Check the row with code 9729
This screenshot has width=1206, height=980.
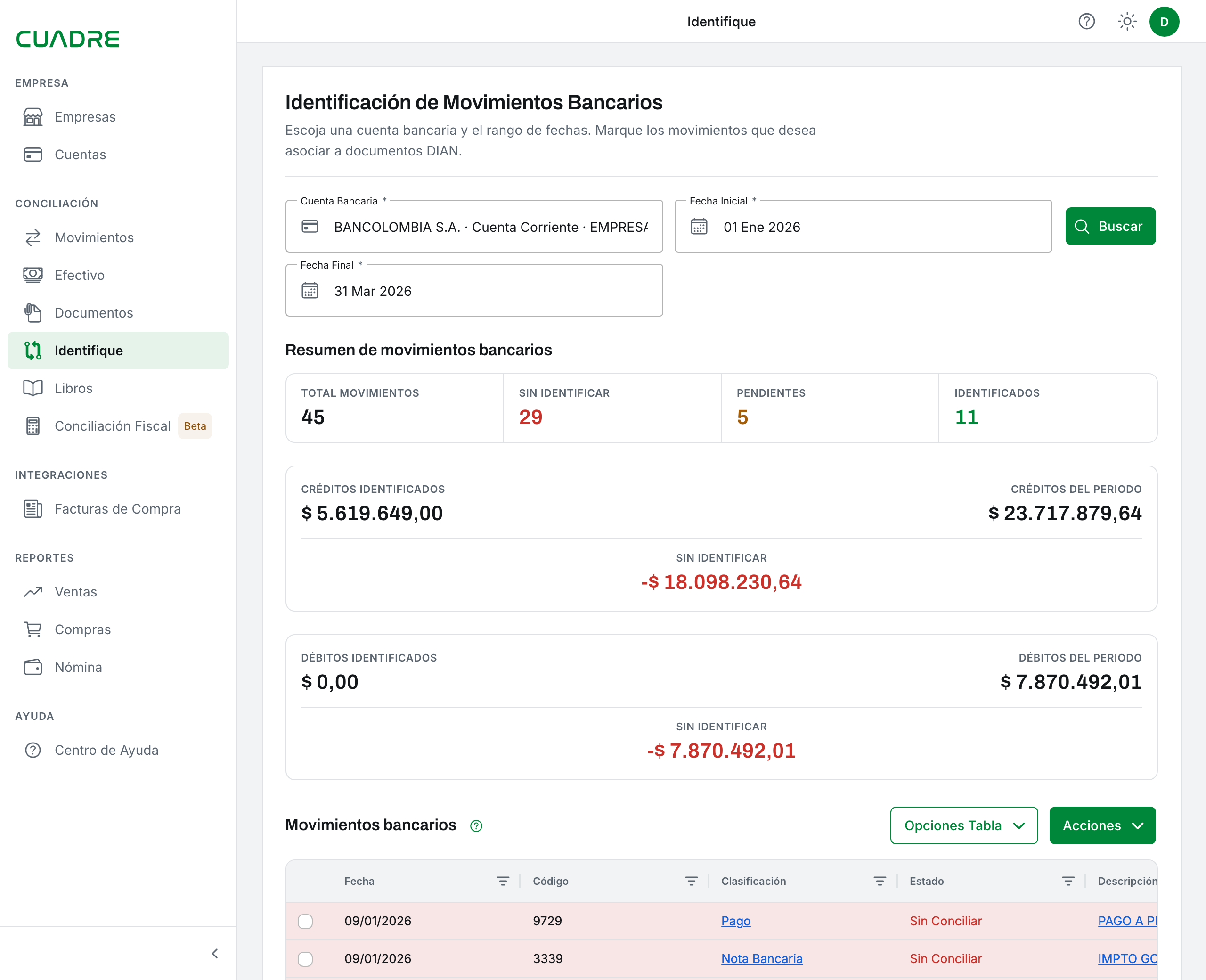[x=305, y=921]
